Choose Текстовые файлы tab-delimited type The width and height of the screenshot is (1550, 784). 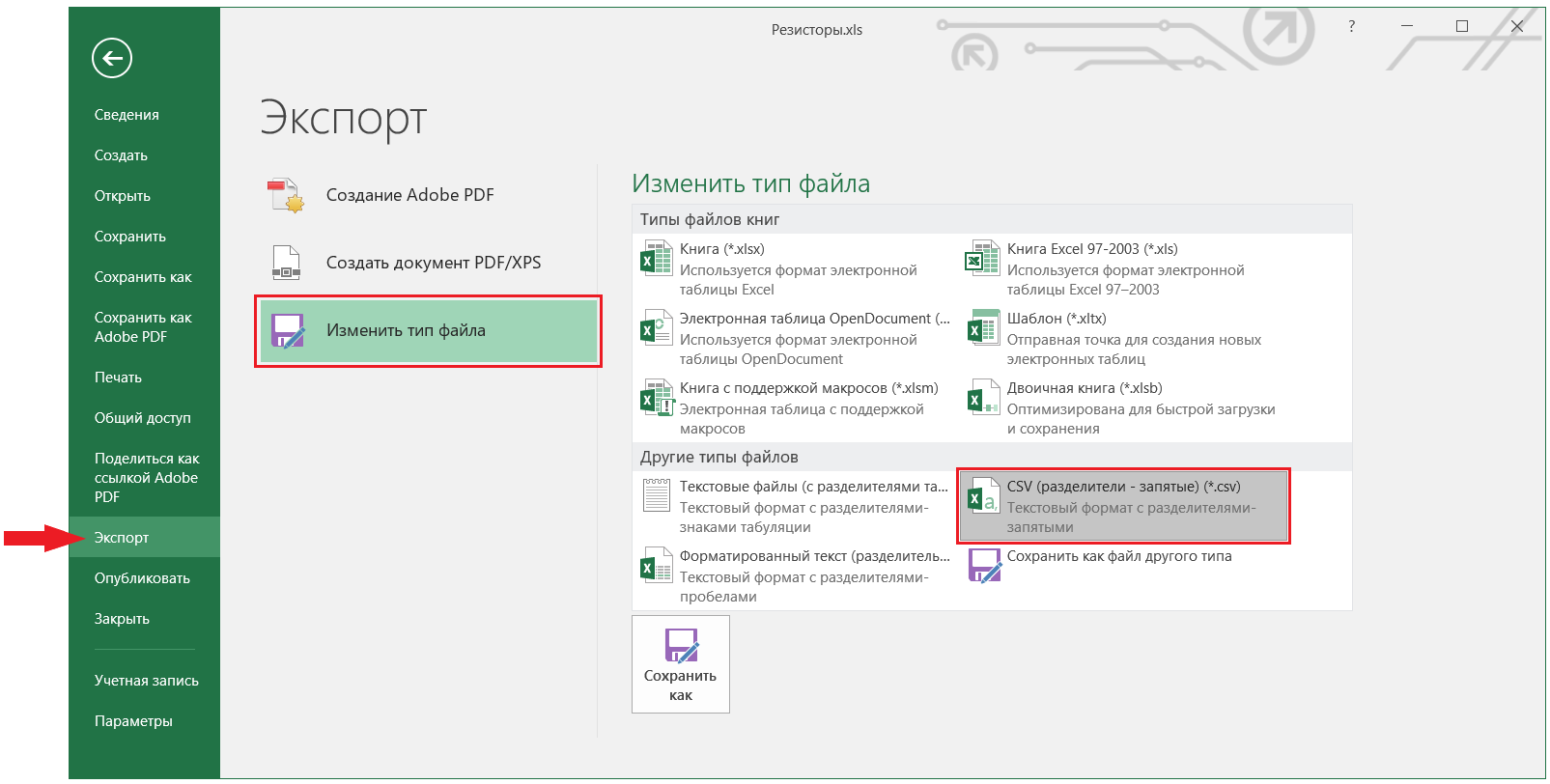[796, 507]
